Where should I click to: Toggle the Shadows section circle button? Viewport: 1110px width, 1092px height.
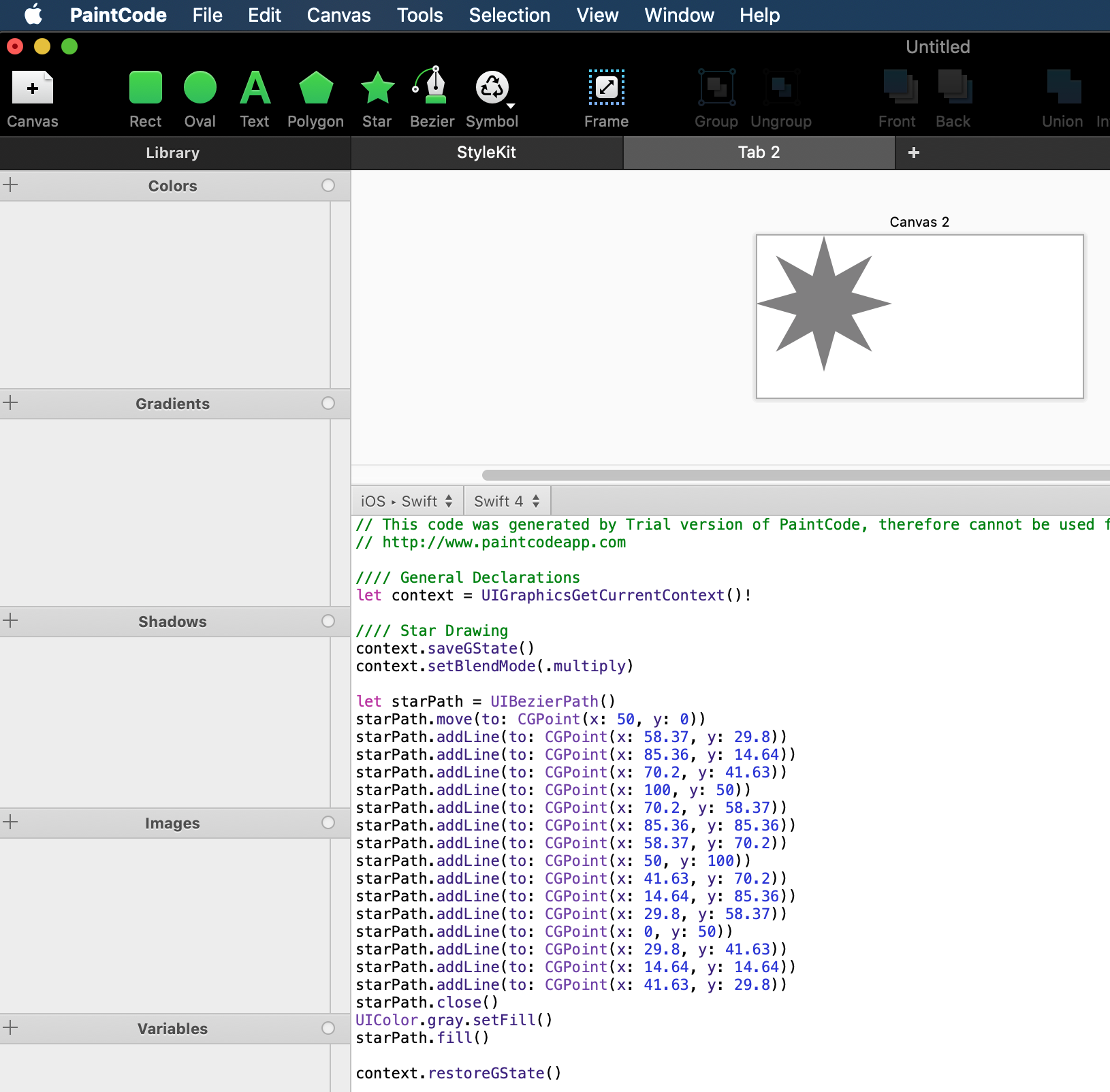(x=328, y=621)
